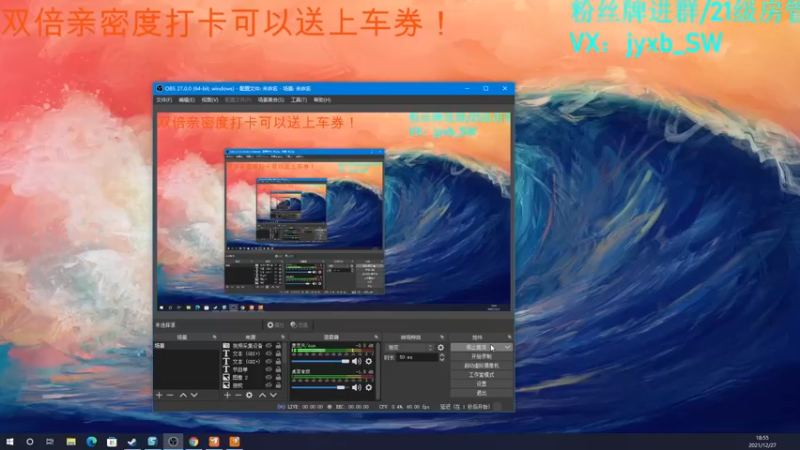
Task: Open the transition type dropdown
Action: (410, 347)
